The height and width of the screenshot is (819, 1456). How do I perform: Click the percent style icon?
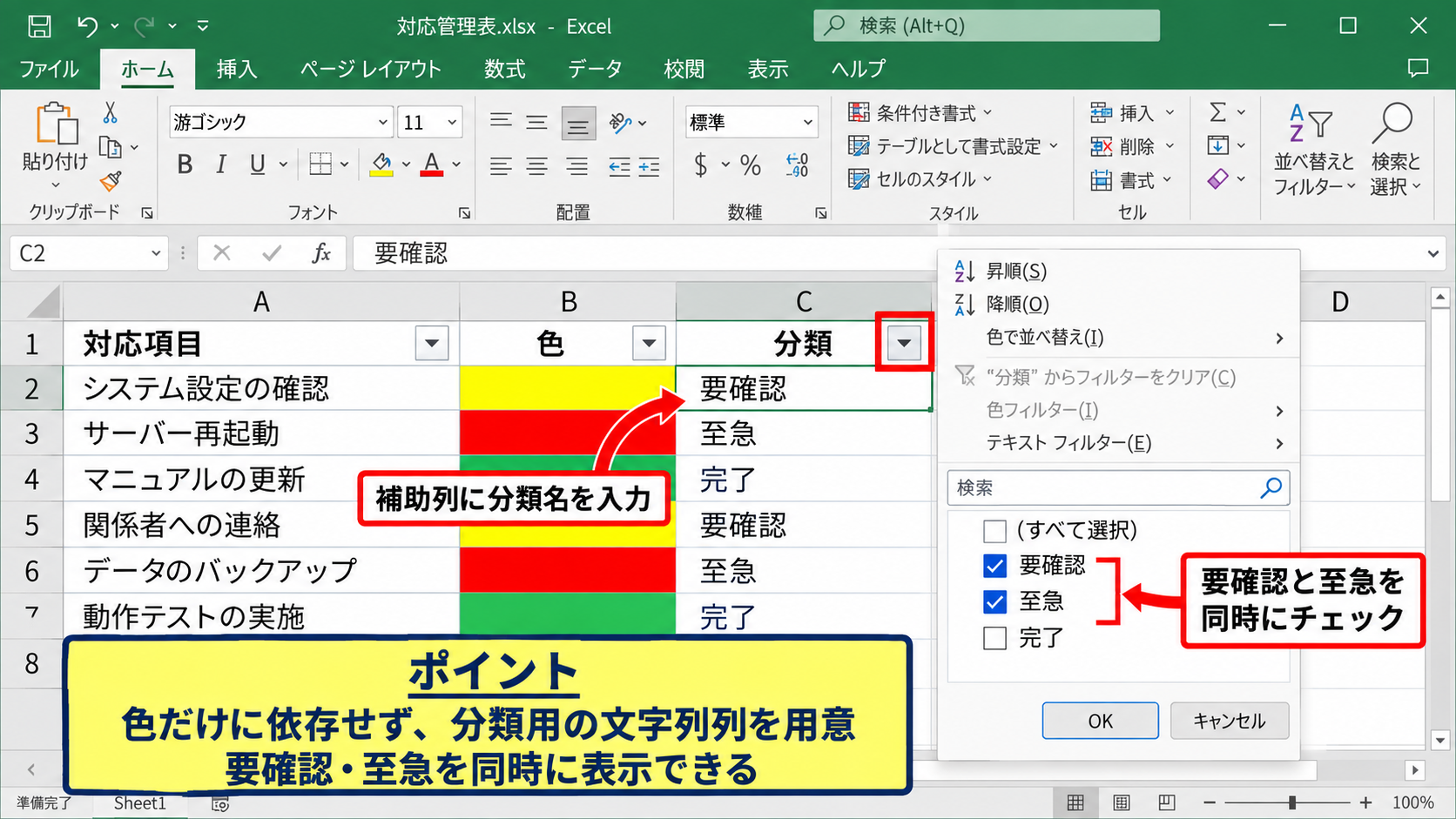(751, 165)
